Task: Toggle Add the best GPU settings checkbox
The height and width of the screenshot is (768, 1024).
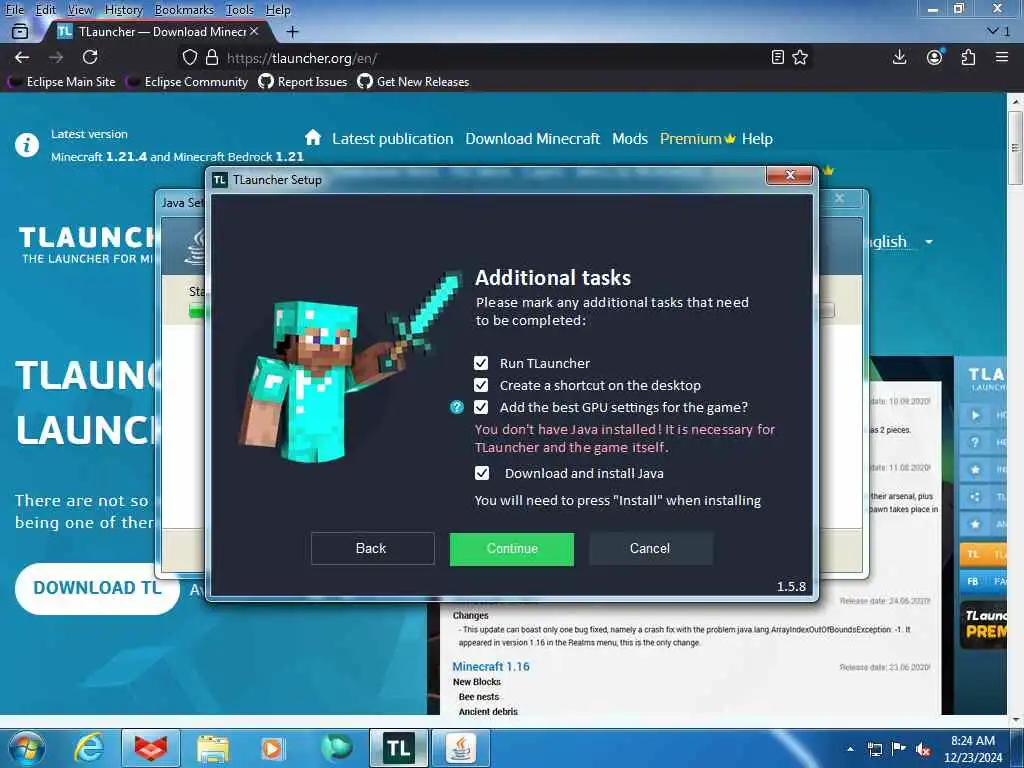Action: (x=481, y=408)
